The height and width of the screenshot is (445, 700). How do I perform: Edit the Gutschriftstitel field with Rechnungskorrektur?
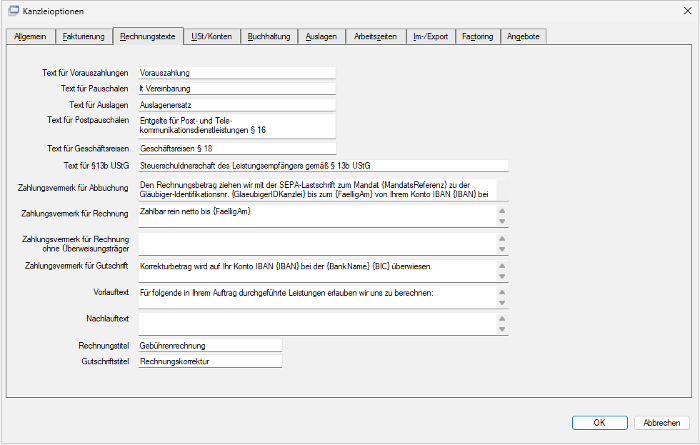point(210,361)
